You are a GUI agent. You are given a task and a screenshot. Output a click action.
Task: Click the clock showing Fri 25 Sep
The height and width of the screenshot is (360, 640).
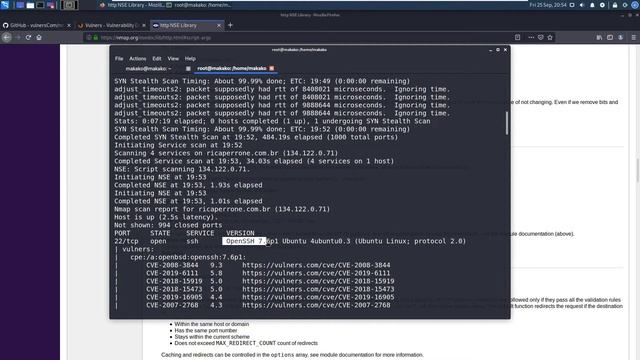pyautogui.click(x=548, y=5)
